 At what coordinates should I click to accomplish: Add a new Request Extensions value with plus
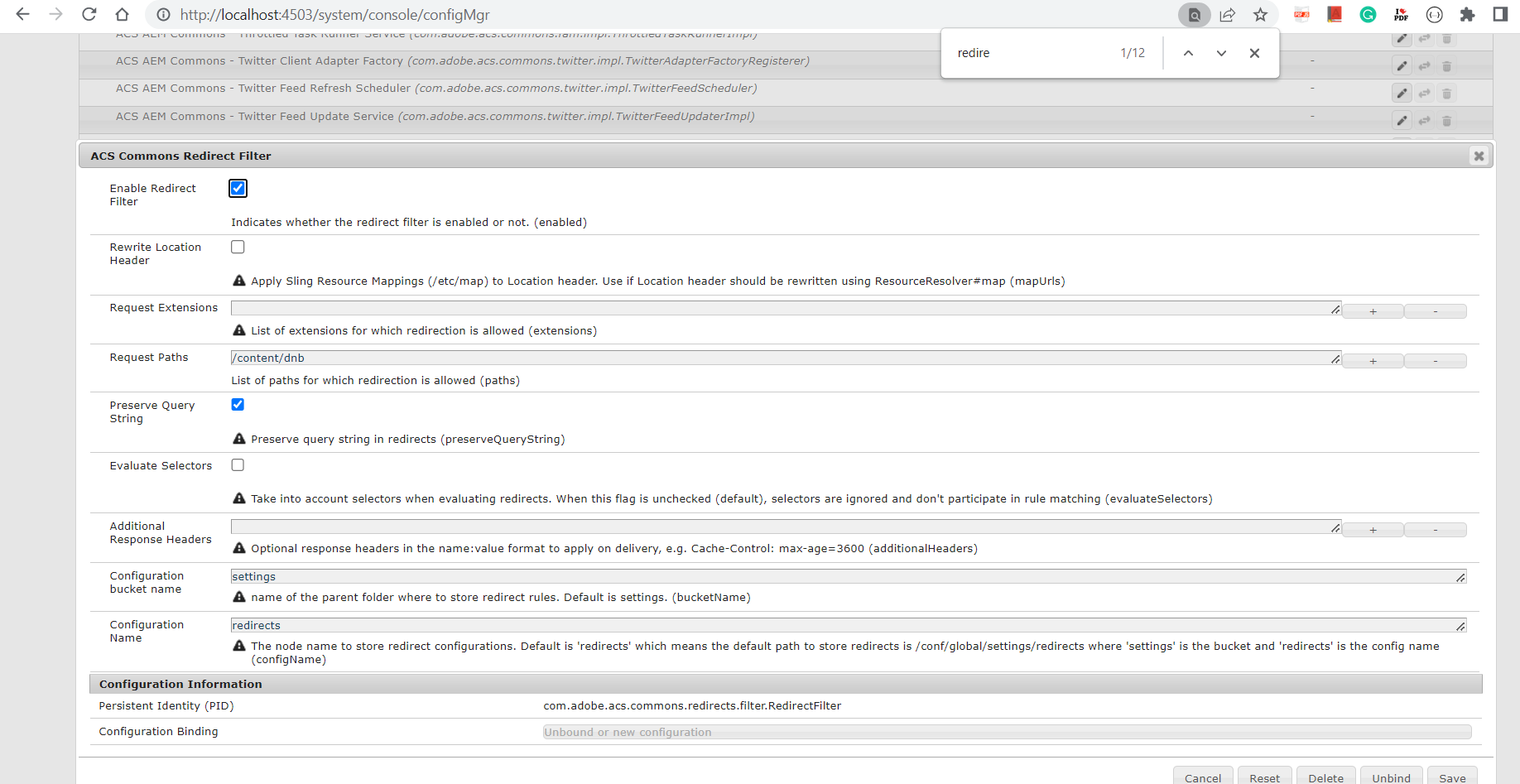pyautogui.click(x=1373, y=310)
